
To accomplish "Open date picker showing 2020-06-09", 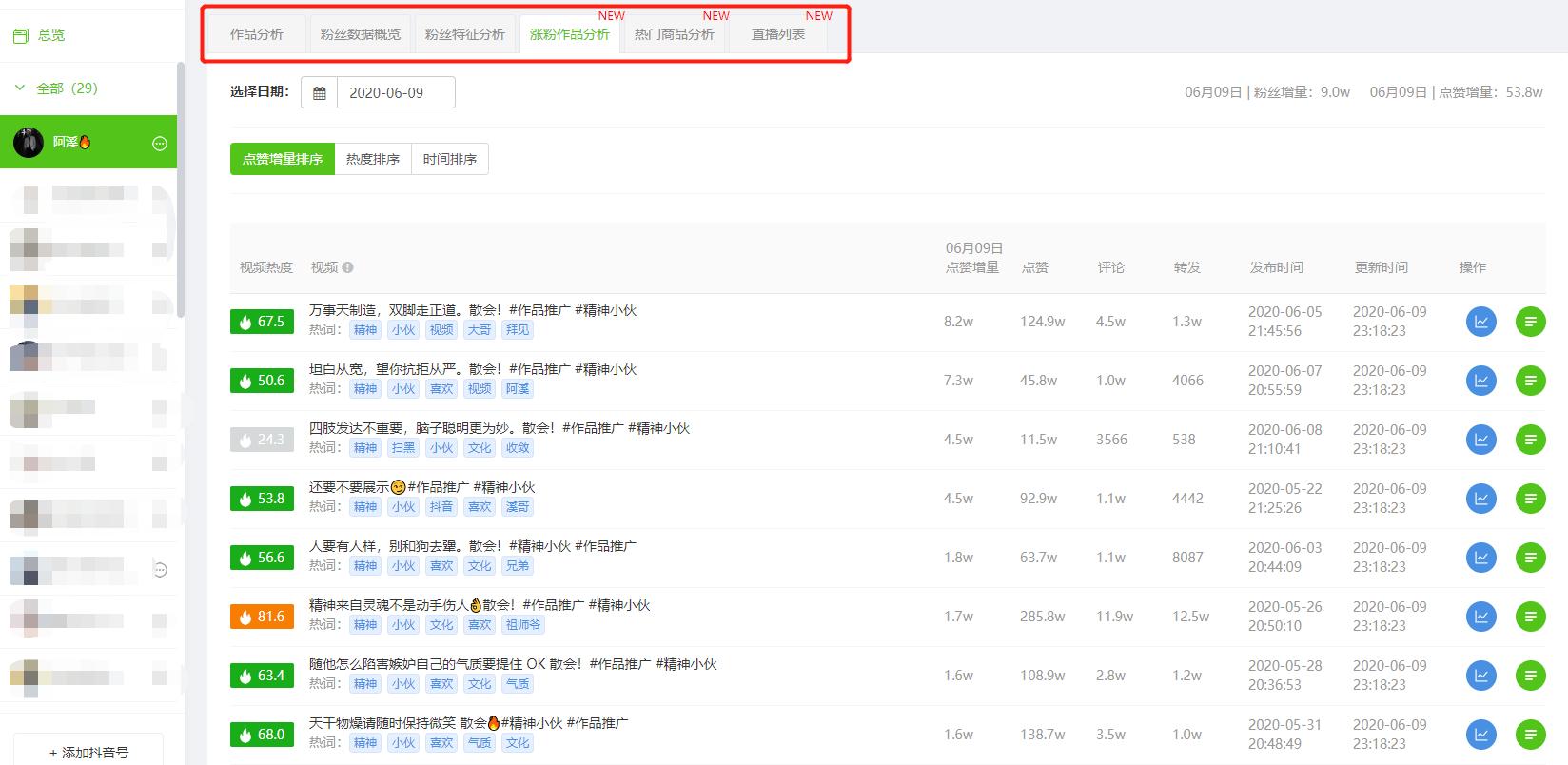I will click(x=395, y=93).
